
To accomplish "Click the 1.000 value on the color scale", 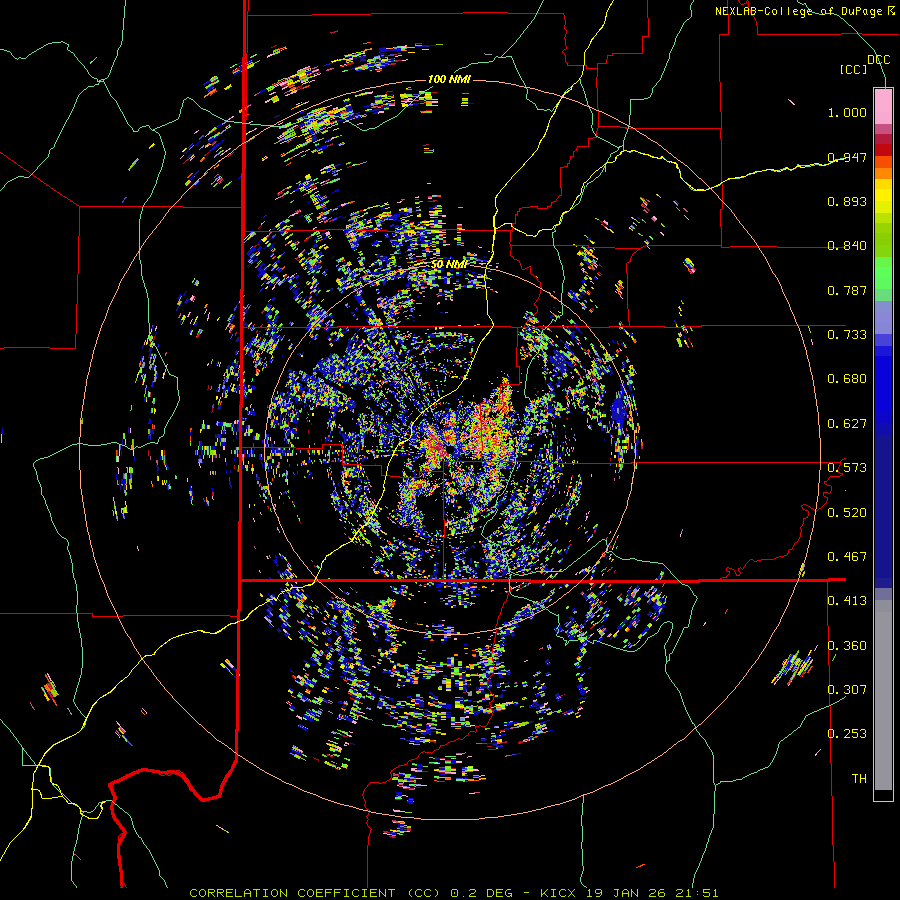I will [847, 112].
